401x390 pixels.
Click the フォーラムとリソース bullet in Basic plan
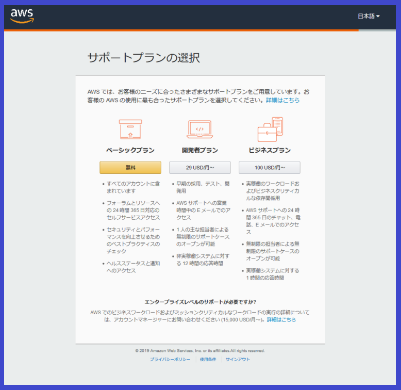pyautogui.click(x=133, y=210)
